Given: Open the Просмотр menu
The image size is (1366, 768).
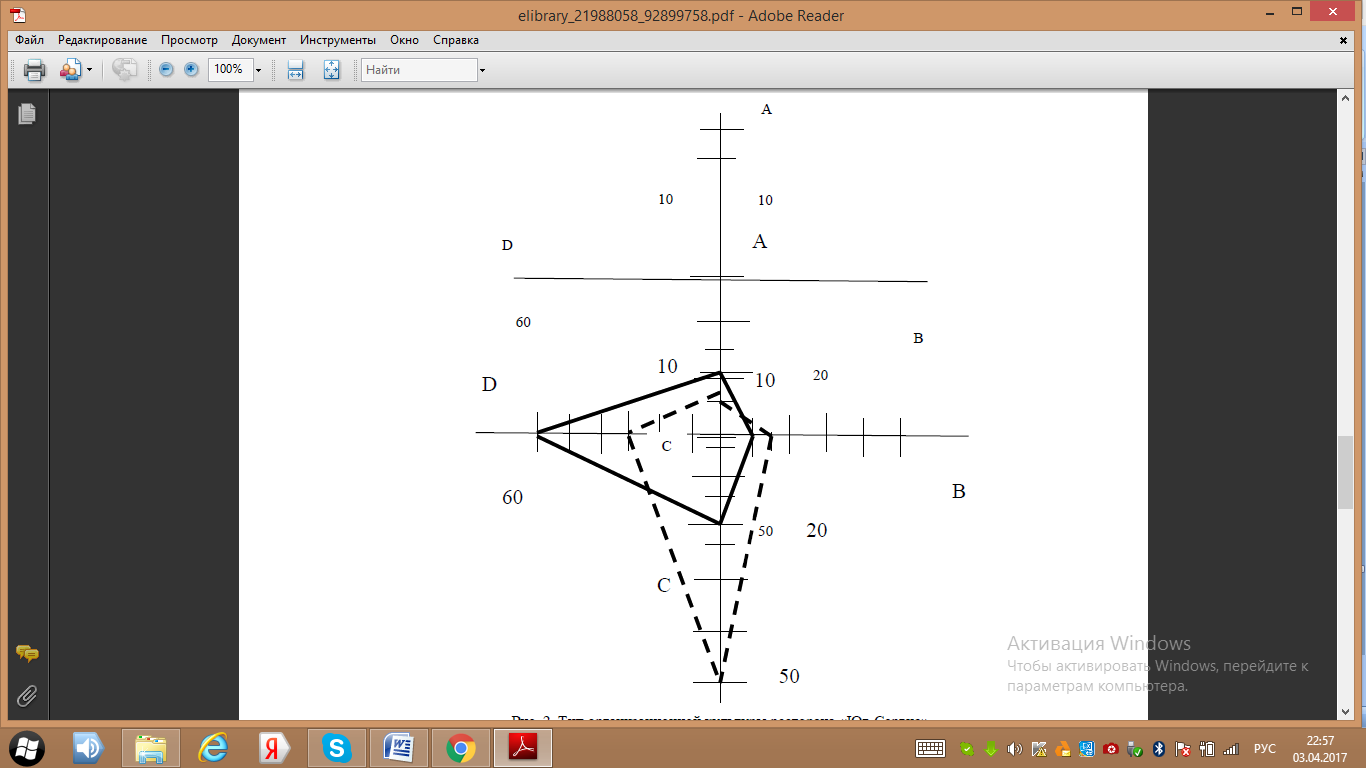Looking at the screenshot, I should (x=189, y=40).
